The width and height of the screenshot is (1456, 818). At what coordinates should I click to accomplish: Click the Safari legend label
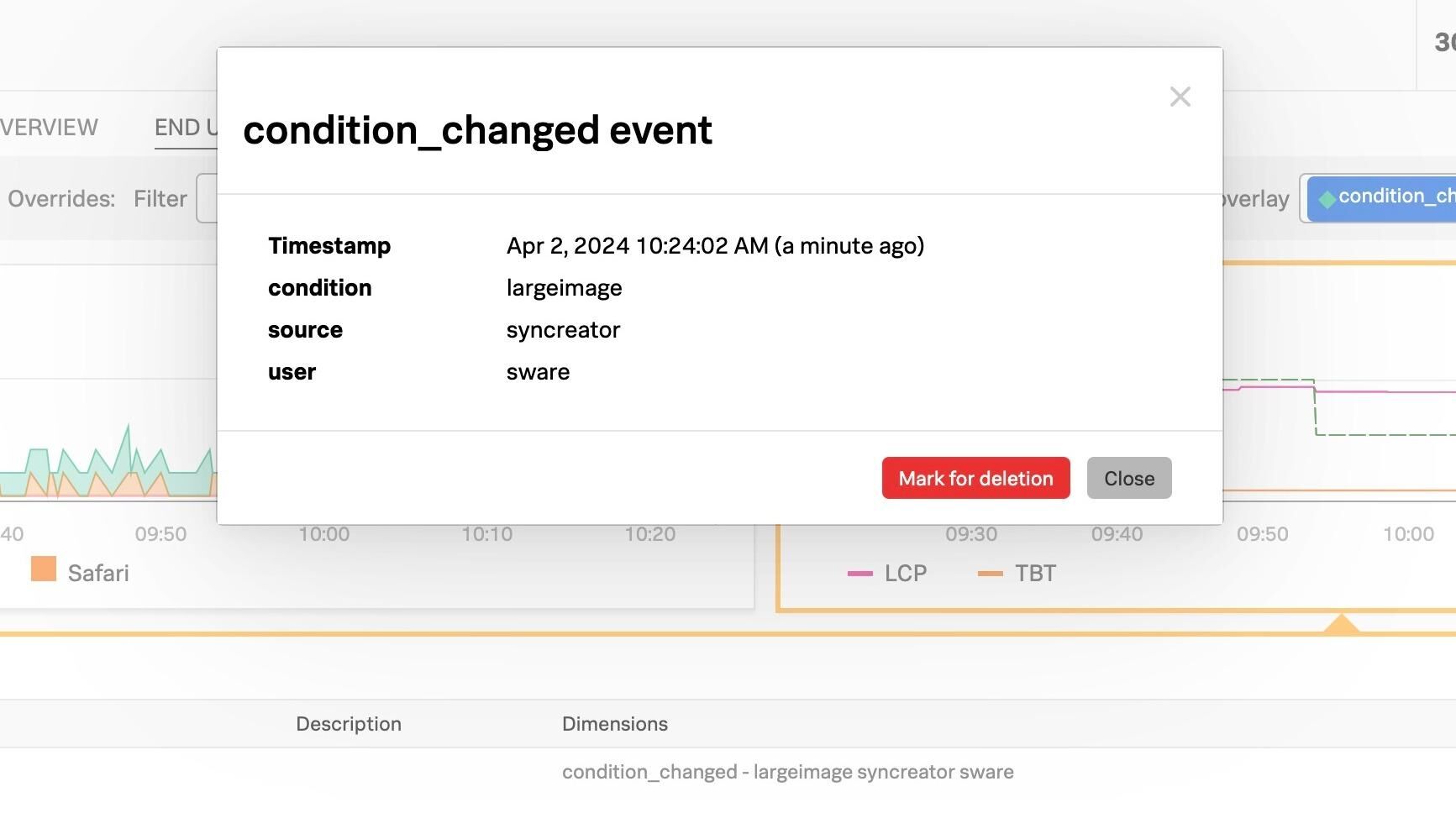pyautogui.click(x=98, y=574)
